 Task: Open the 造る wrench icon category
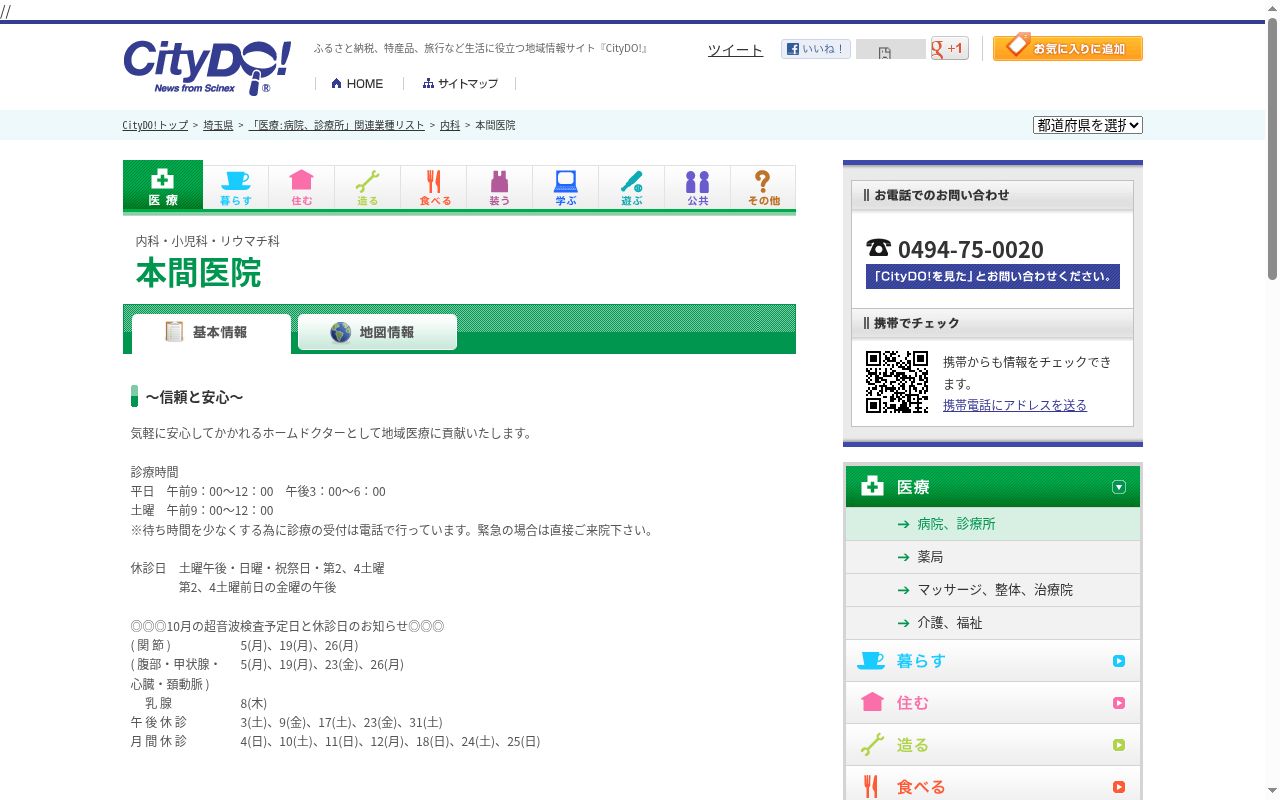click(367, 188)
